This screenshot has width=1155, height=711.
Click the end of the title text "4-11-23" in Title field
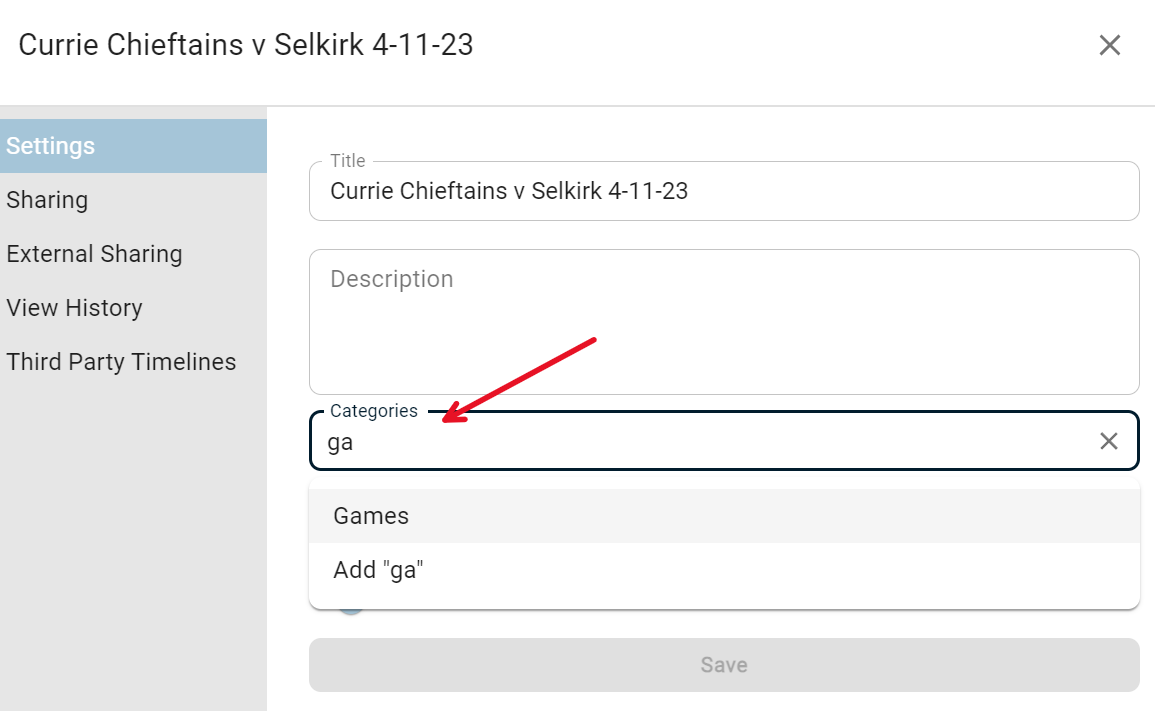pos(688,191)
